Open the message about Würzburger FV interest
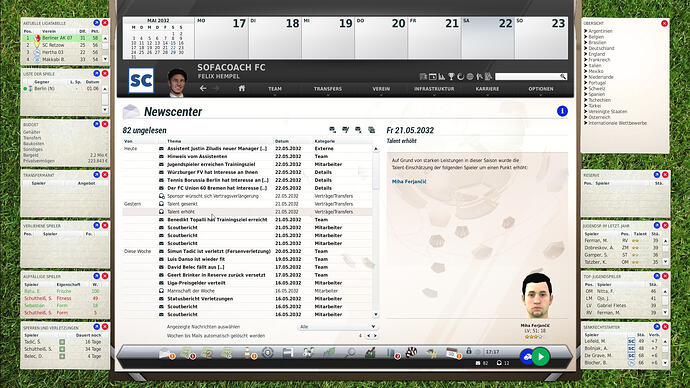The width and height of the screenshot is (690, 388). [x=213, y=172]
